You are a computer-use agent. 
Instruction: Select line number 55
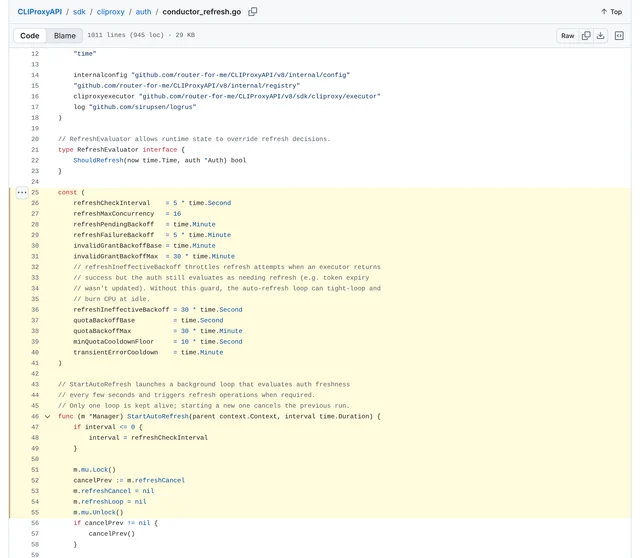(35, 512)
